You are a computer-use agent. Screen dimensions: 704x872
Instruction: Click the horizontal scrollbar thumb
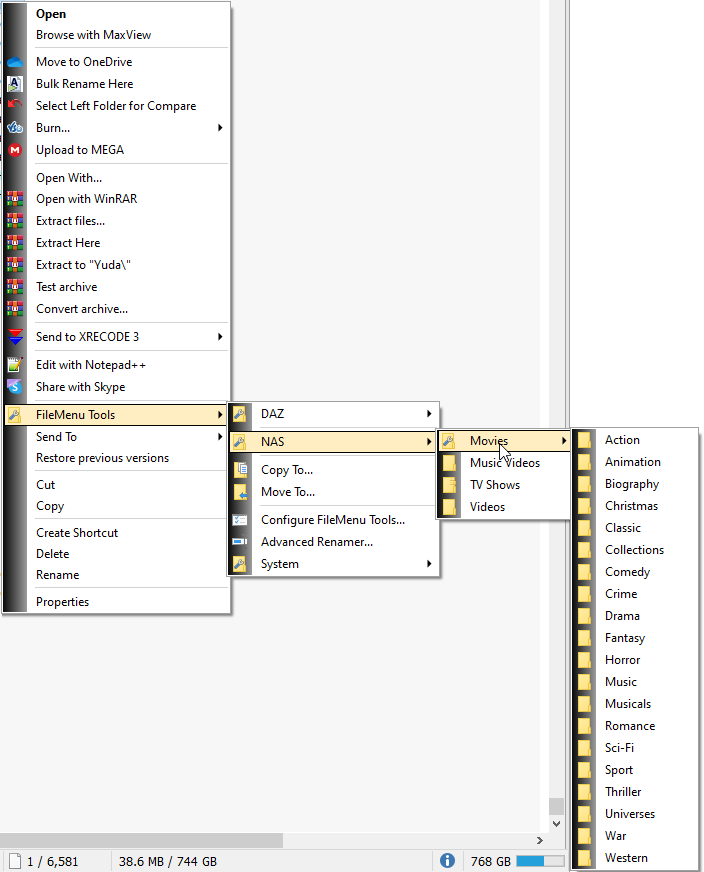point(141,840)
